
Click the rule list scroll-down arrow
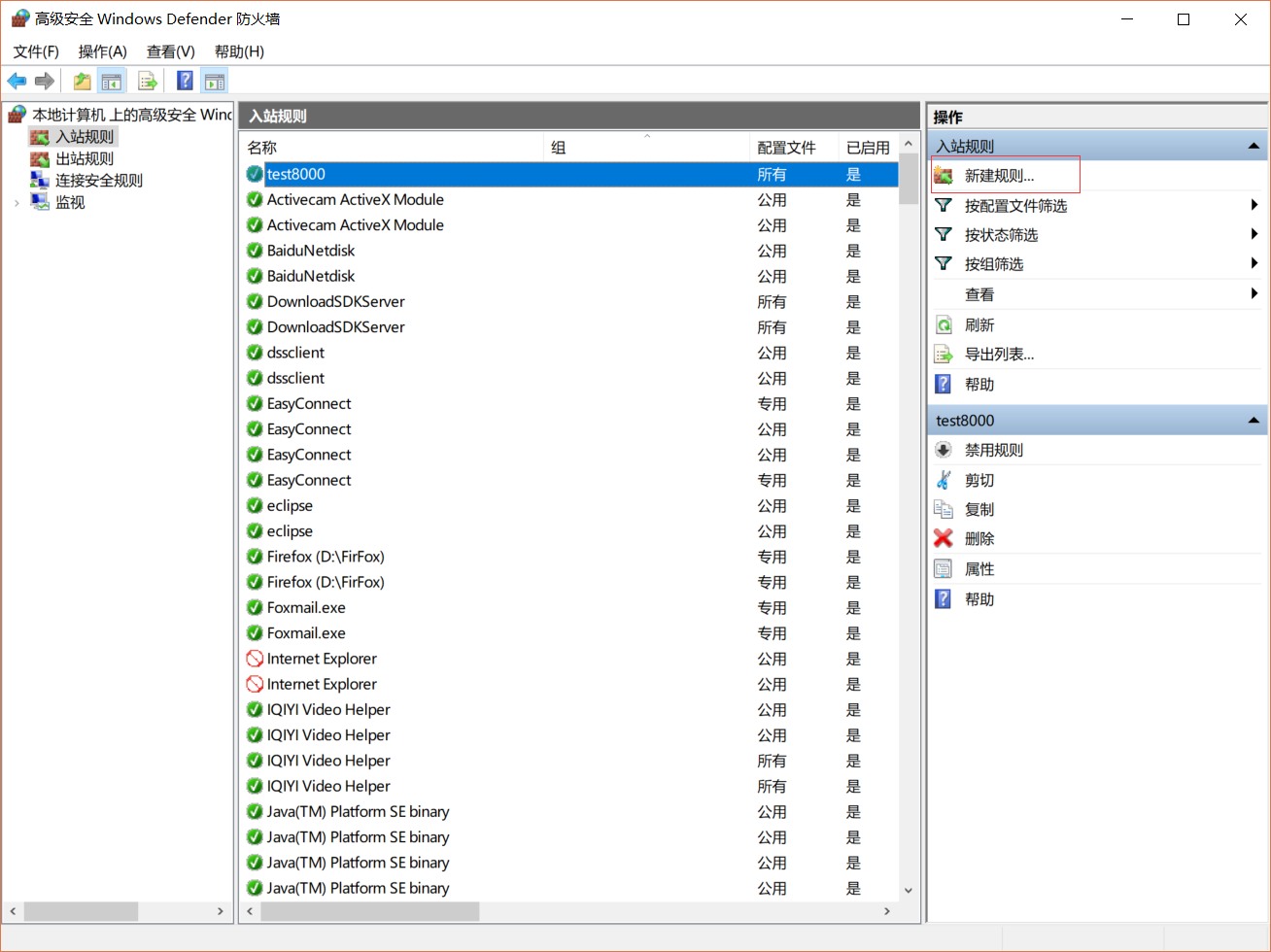coord(908,890)
